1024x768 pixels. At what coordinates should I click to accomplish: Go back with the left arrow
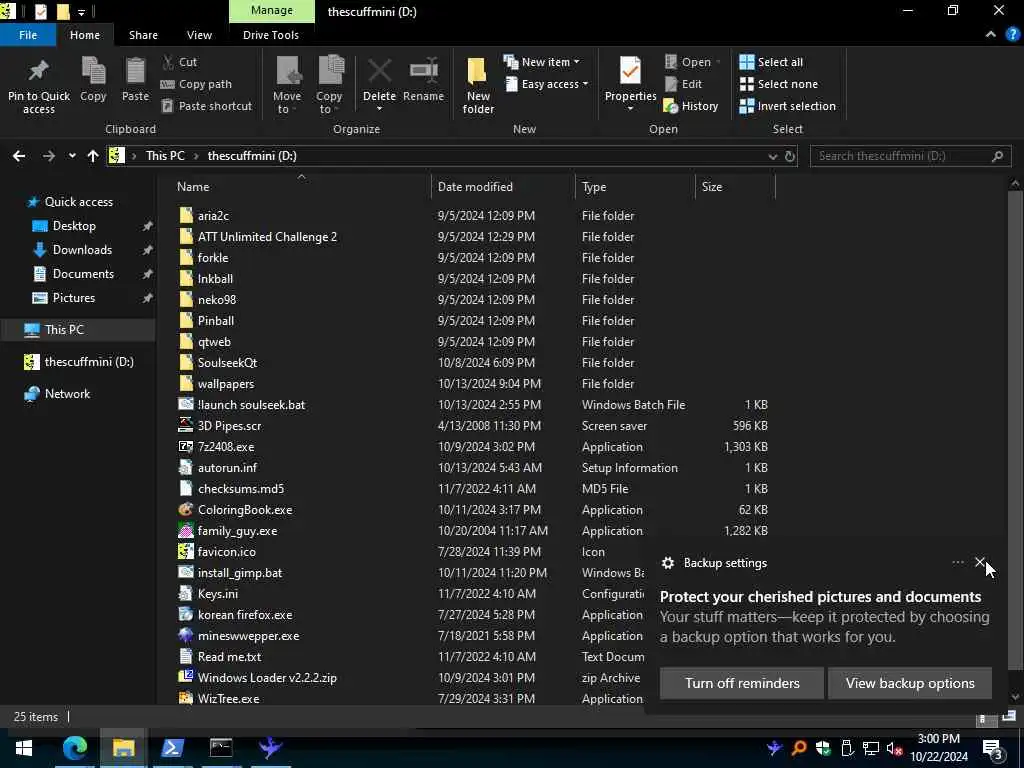pyautogui.click(x=19, y=156)
